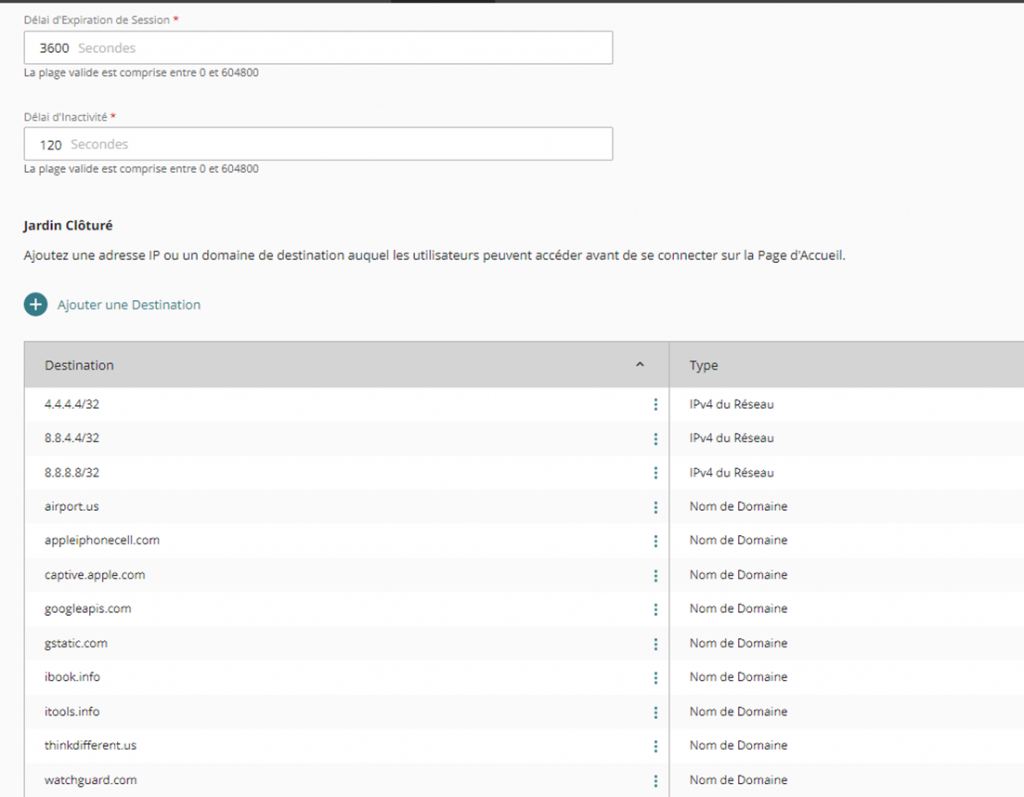Open three-dot menu for 8.8.4.4/32
Screen dimensions: 1024x797
(x=655, y=439)
